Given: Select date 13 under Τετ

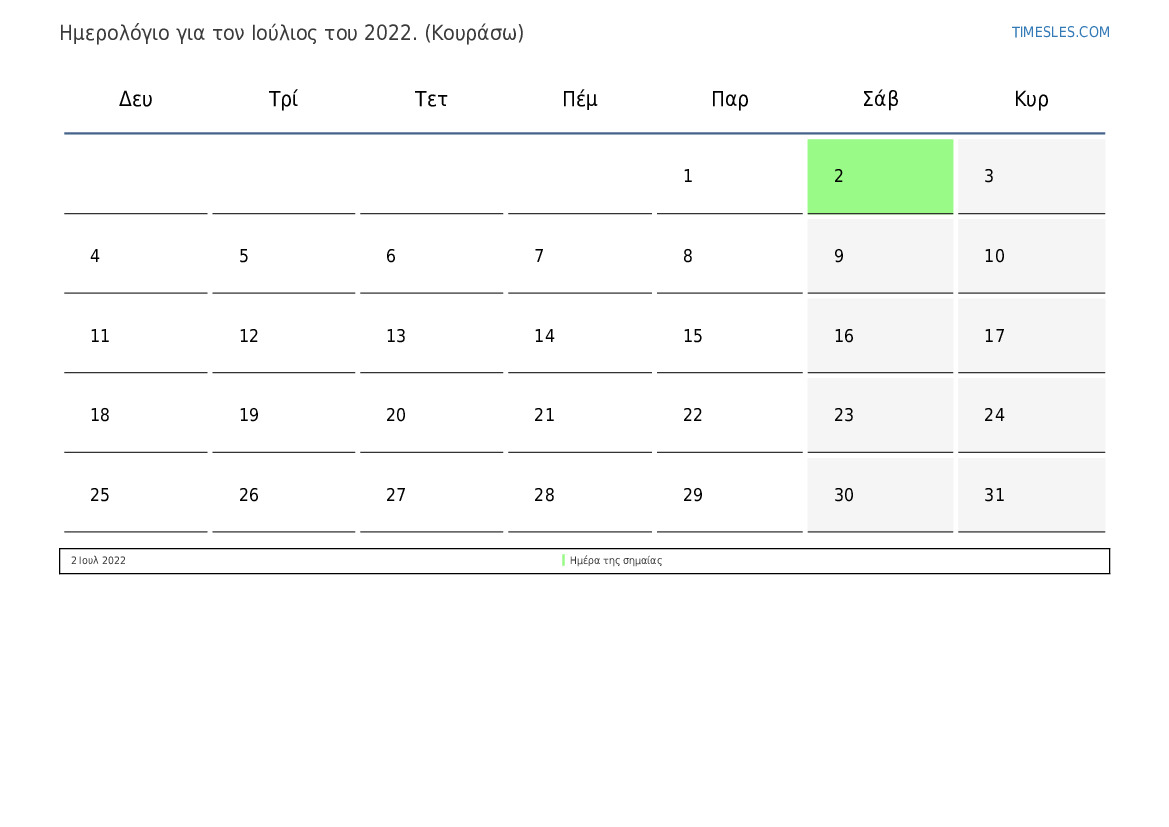Looking at the screenshot, I should 431,336.
